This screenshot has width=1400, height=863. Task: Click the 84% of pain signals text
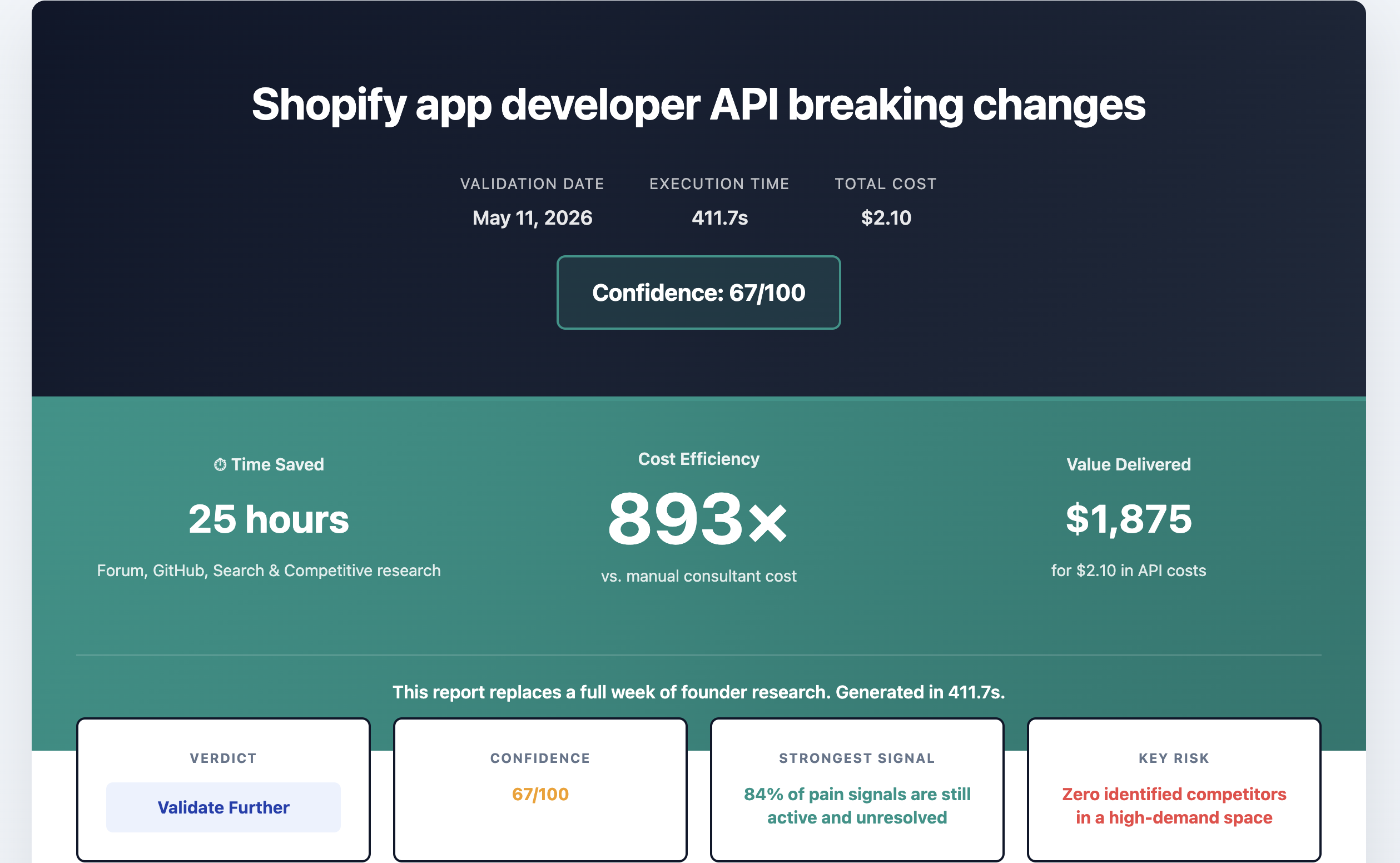pos(857,805)
